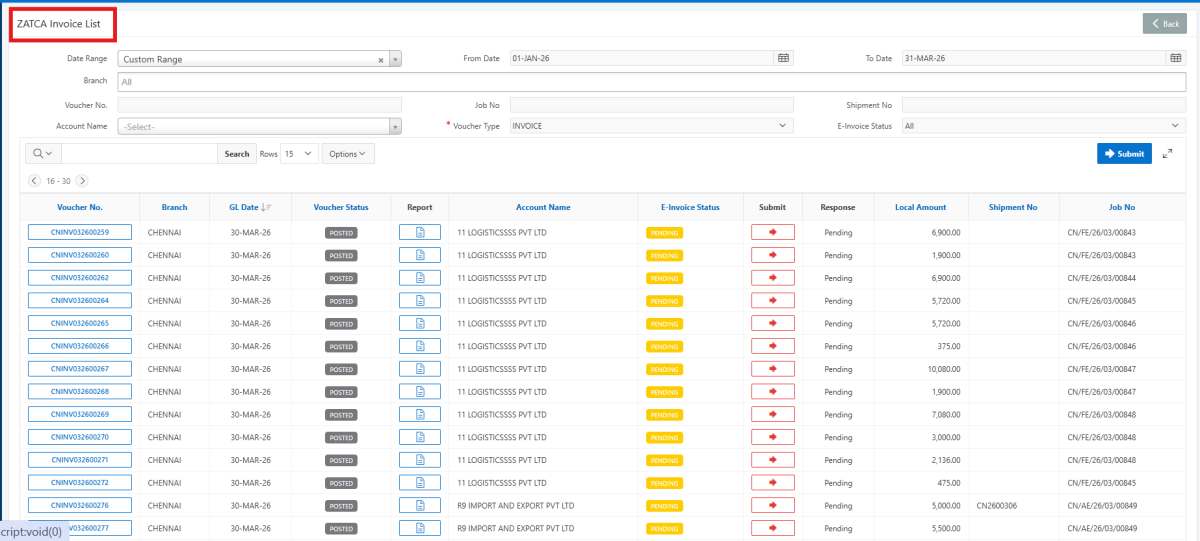The image size is (1200, 541).
Task: Select job number CN/FE/26/03/00844
Action: pyautogui.click(x=1102, y=278)
